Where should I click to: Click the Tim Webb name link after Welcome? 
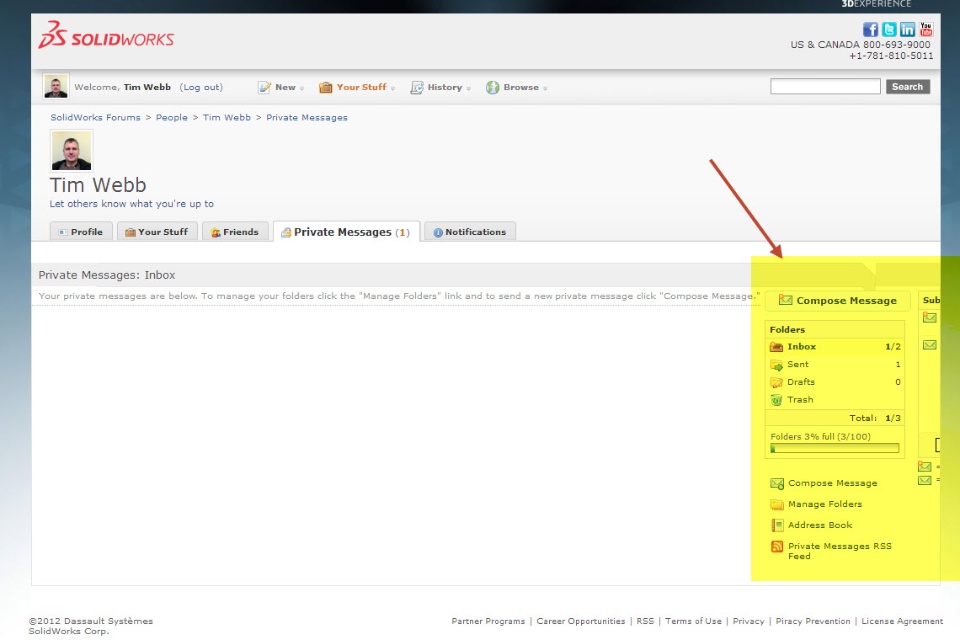click(147, 87)
